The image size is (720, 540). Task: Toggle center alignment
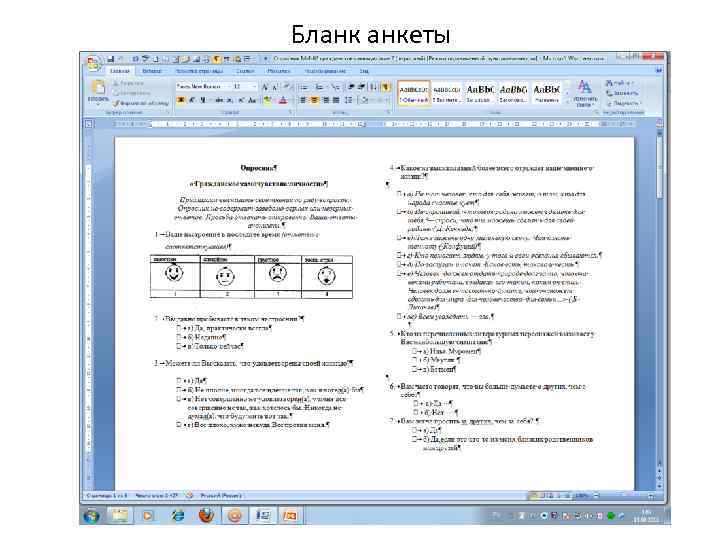coord(315,100)
